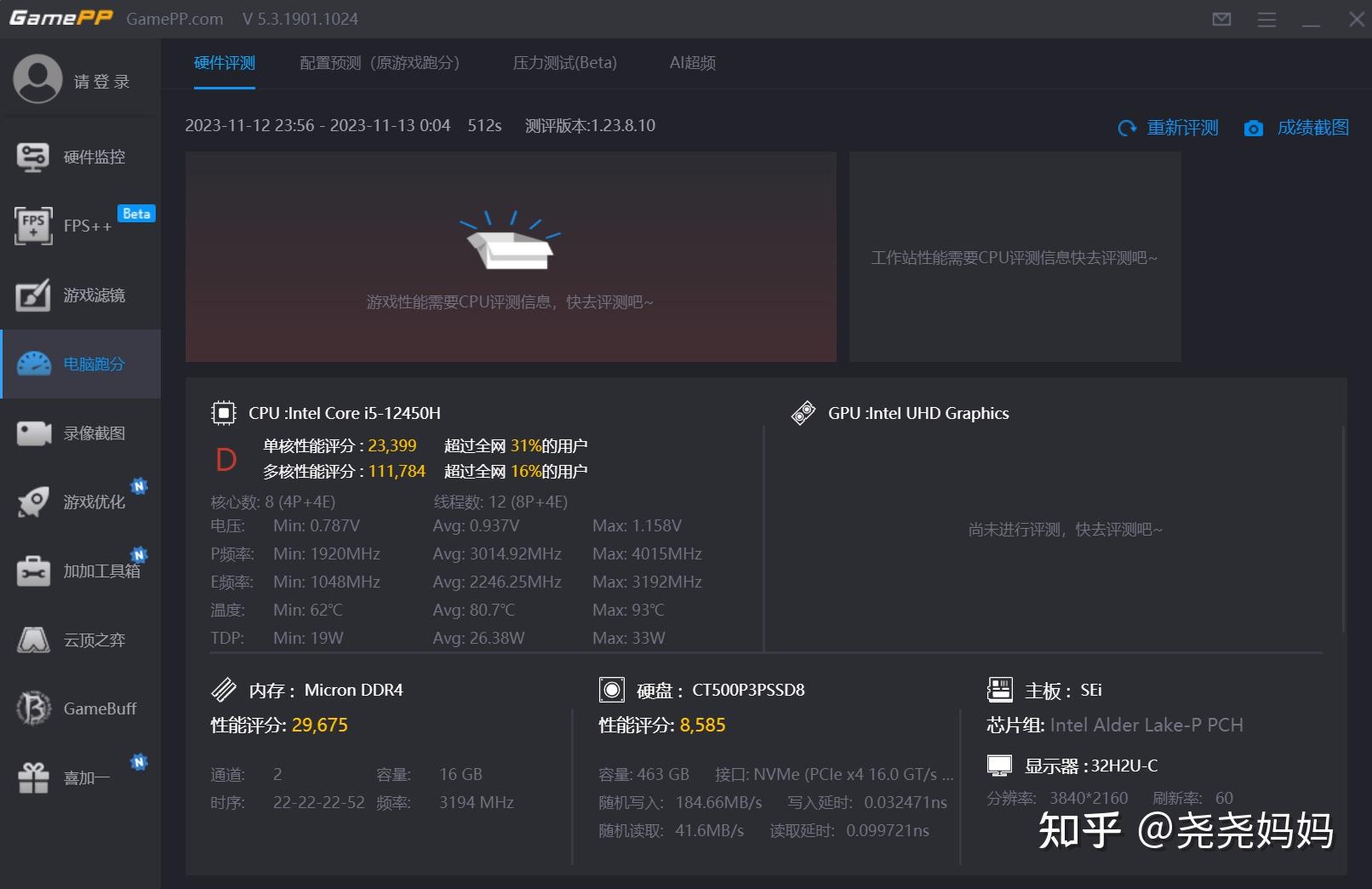The height and width of the screenshot is (889, 1372).
Task: Click P-core Max: 4015MHz value
Action: pos(647,553)
